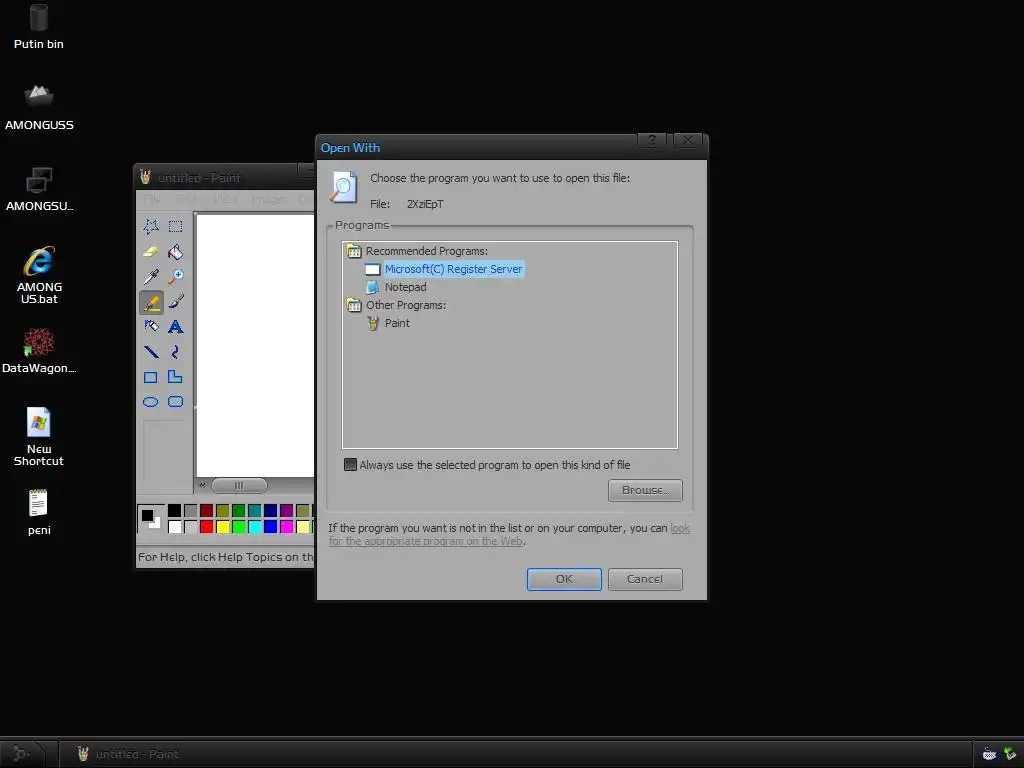
Task: Choose the Rounded Rectangle tool
Action: pos(175,402)
